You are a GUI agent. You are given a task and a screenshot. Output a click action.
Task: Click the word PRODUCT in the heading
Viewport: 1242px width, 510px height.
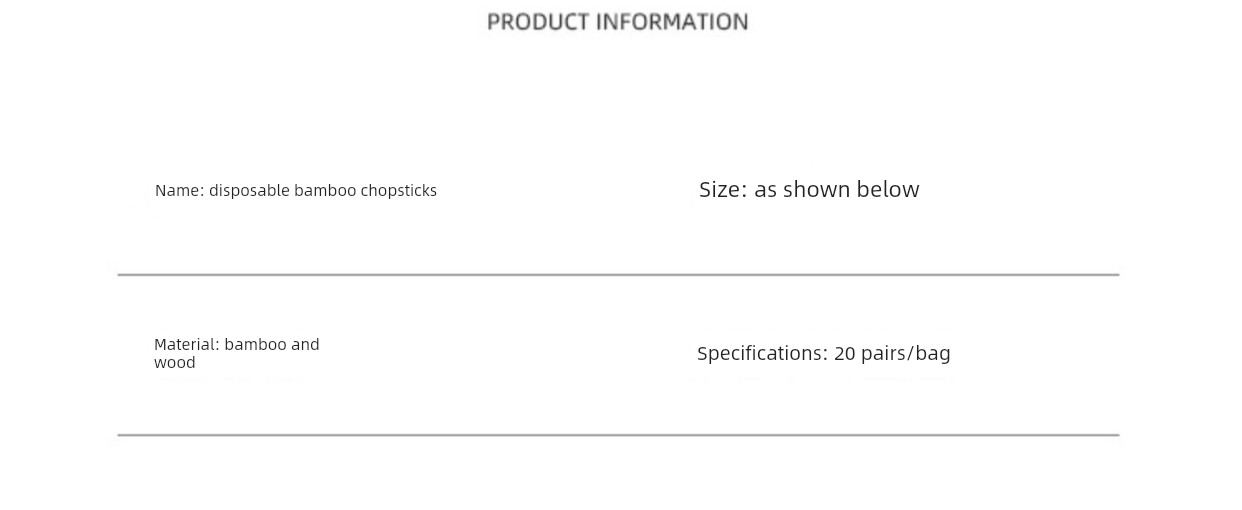click(x=537, y=22)
